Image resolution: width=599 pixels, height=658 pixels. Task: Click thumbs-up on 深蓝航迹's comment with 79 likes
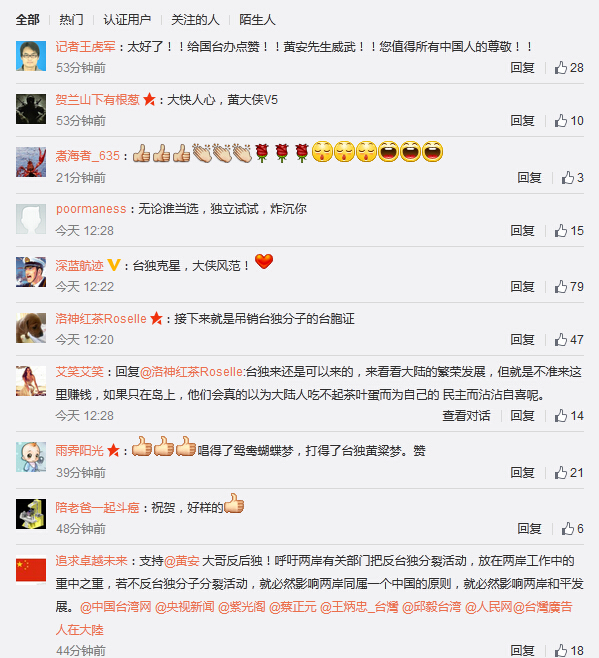tap(569, 287)
